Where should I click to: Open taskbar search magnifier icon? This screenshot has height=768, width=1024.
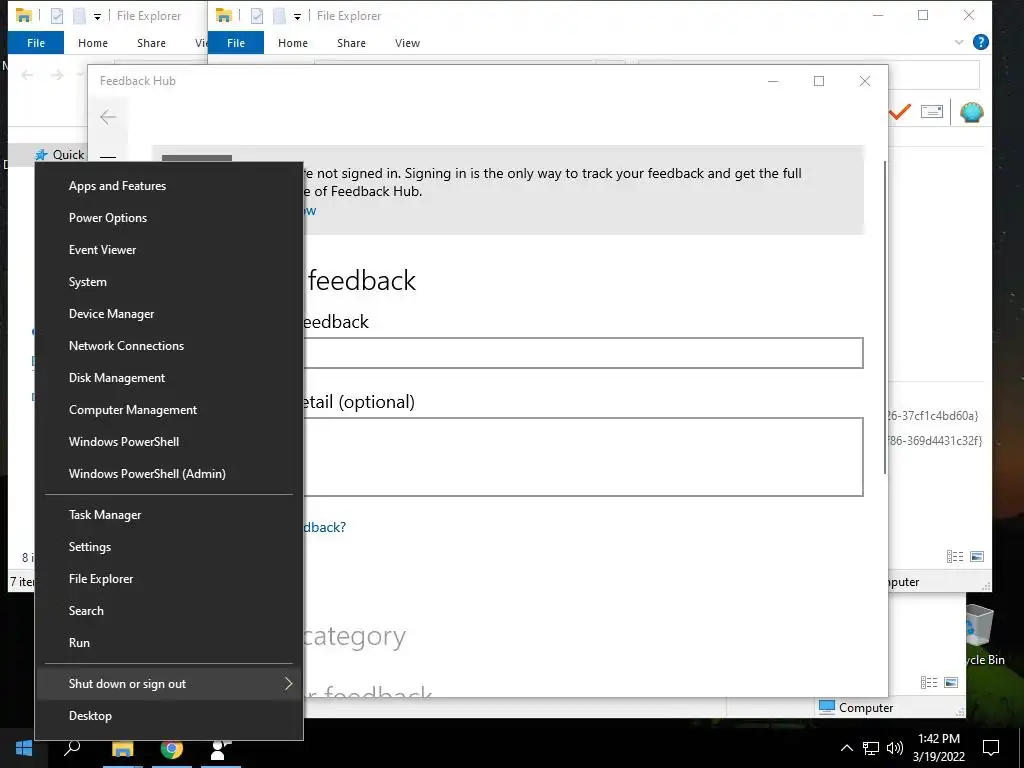point(72,748)
